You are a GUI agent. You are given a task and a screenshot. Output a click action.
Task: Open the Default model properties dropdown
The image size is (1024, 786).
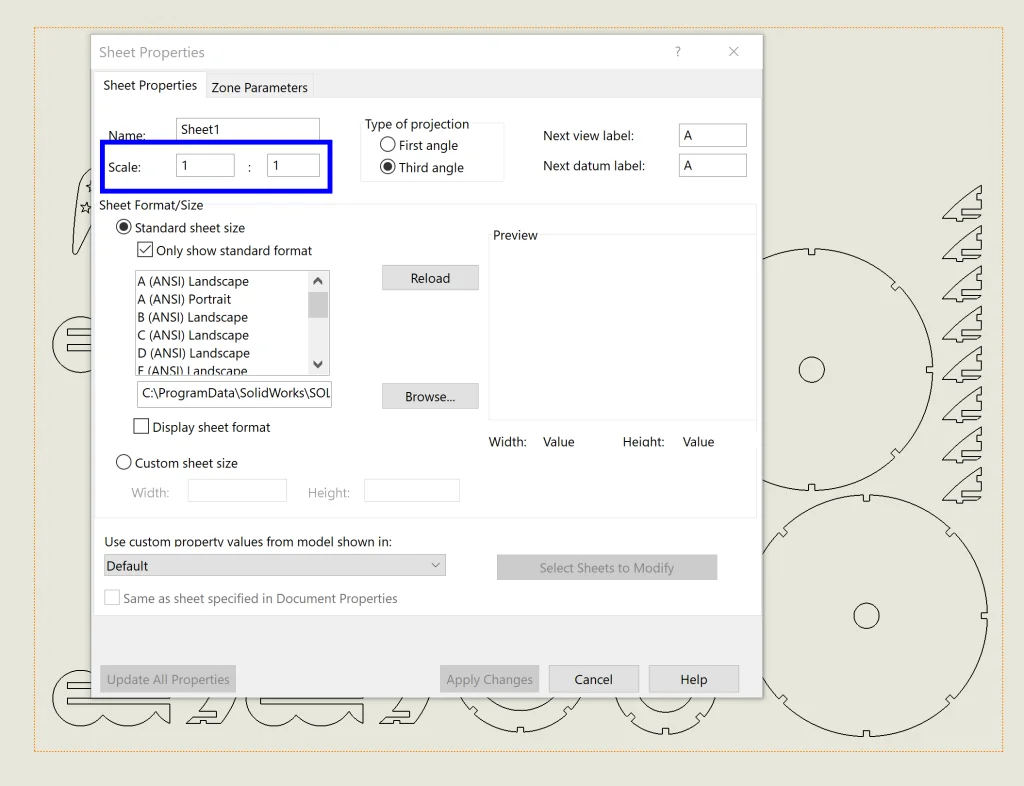tap(274, 566)
